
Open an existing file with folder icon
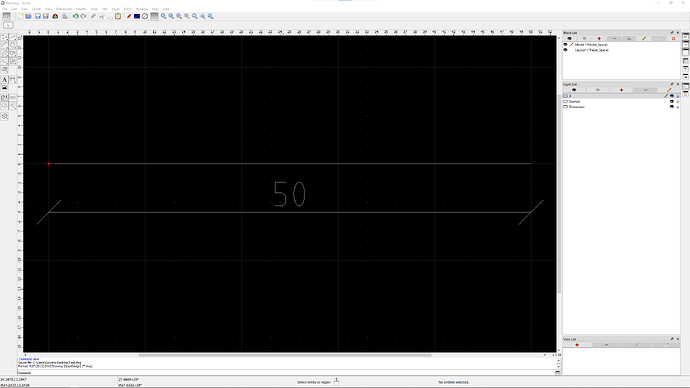click(29, 16)
